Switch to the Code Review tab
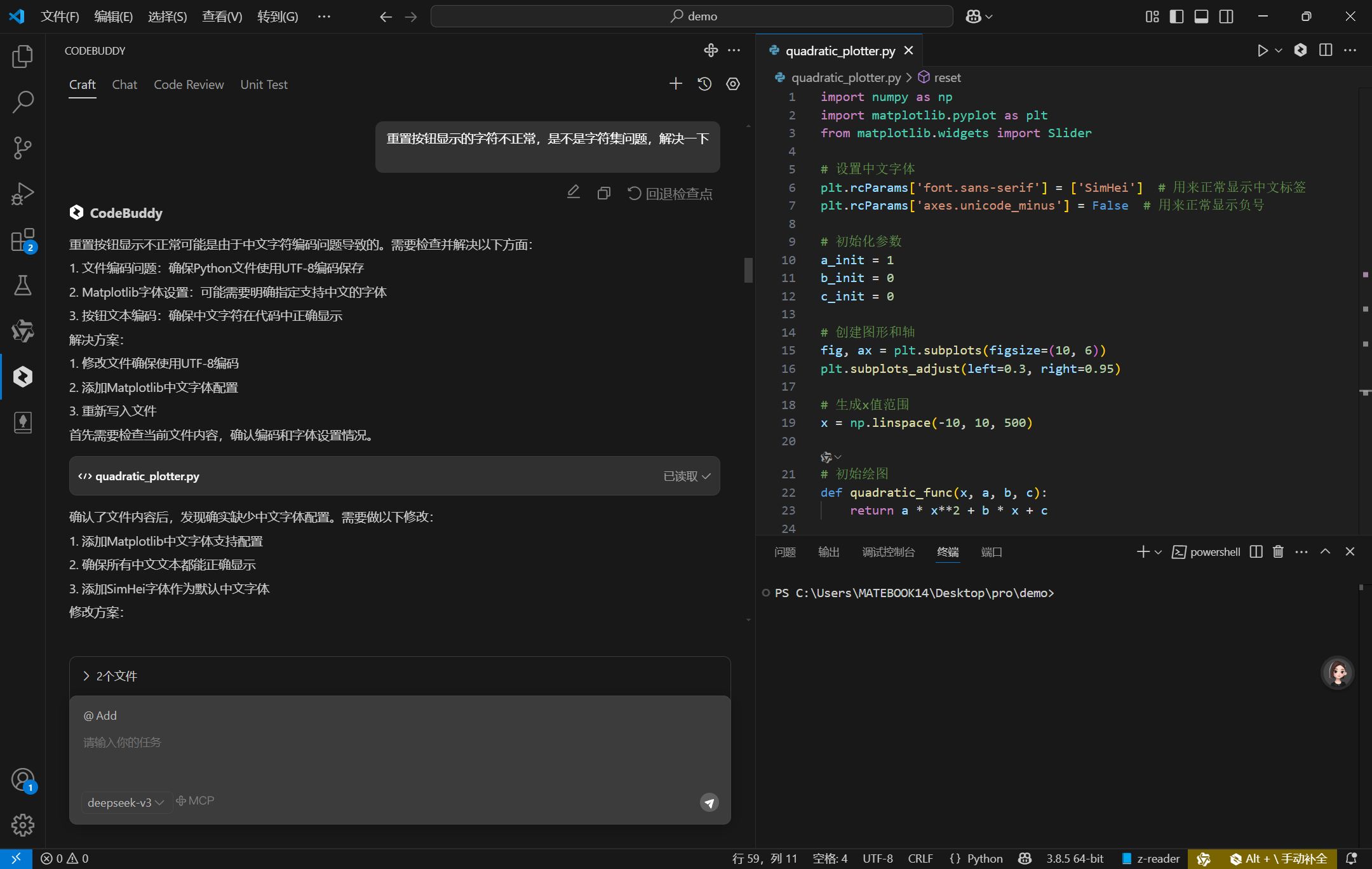1372x869 pixels. click(189, 84)
